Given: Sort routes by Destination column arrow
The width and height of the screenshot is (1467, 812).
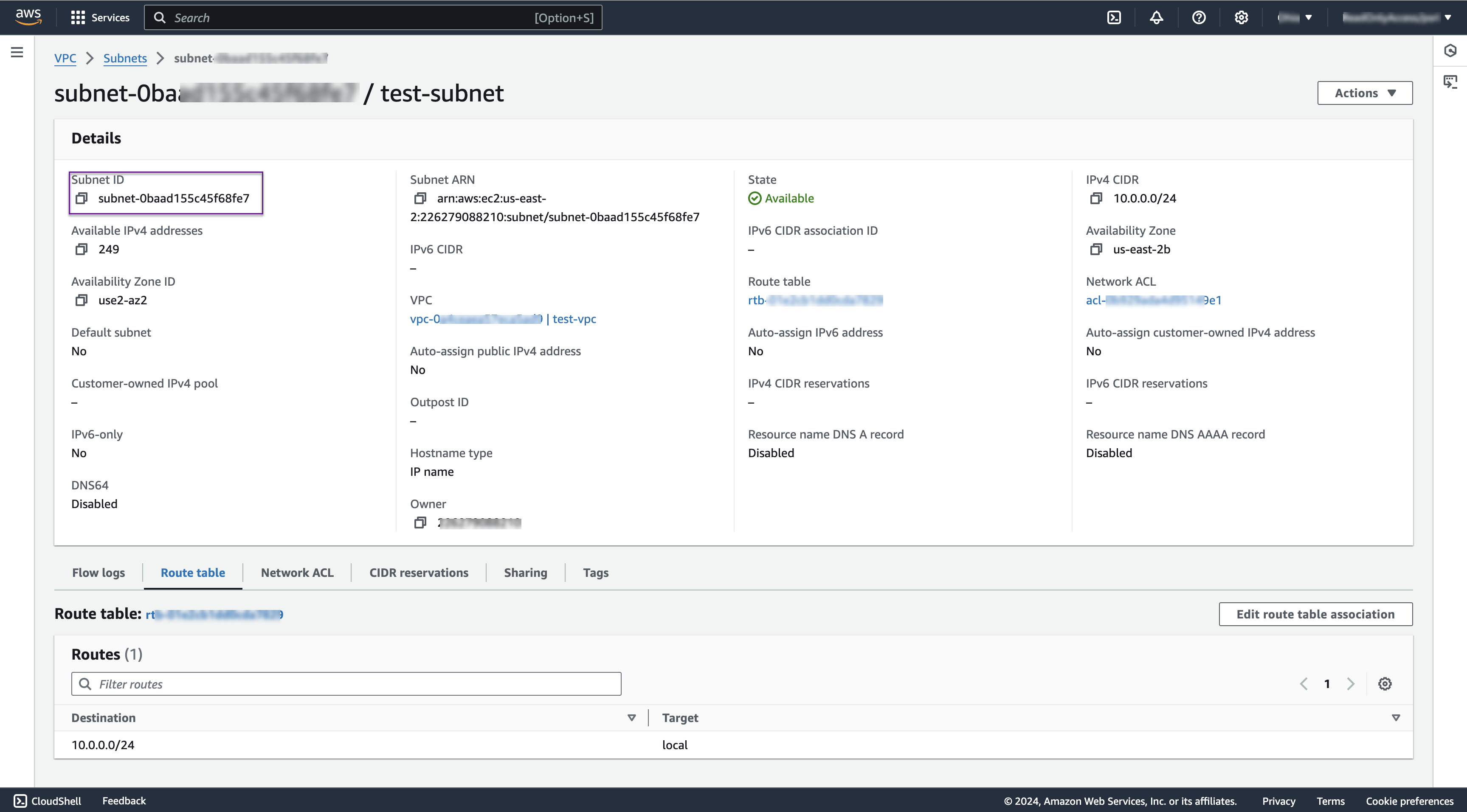Looking at the screenshot, I should coord(631,717).
